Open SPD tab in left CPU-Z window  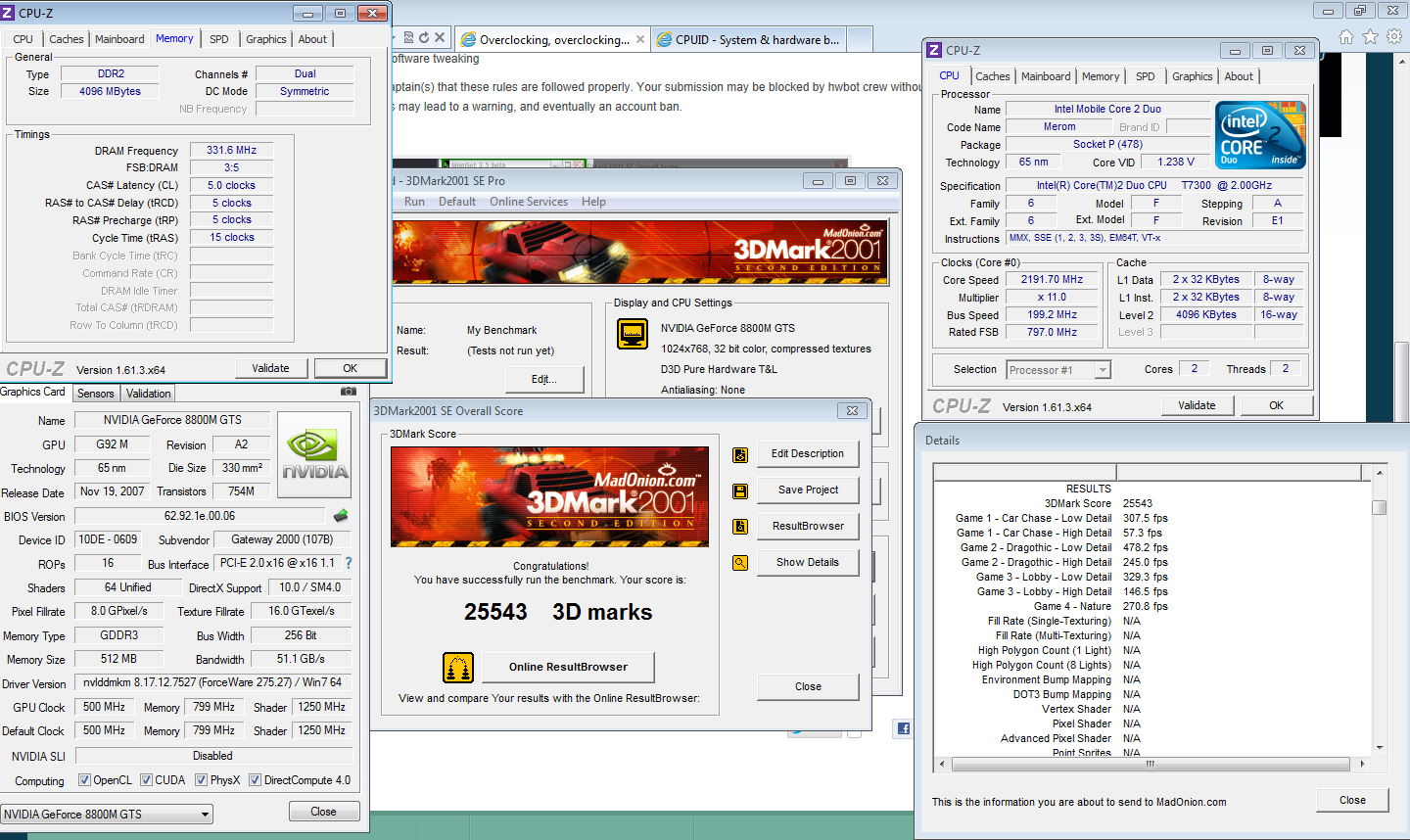pos(219,39)
